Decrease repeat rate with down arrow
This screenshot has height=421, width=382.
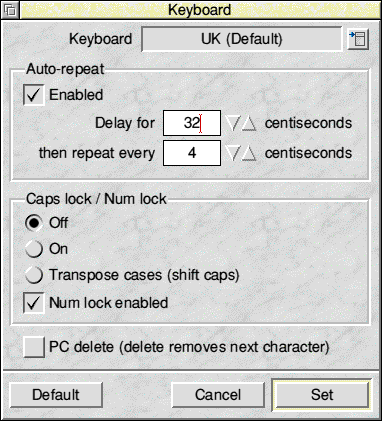233,153
